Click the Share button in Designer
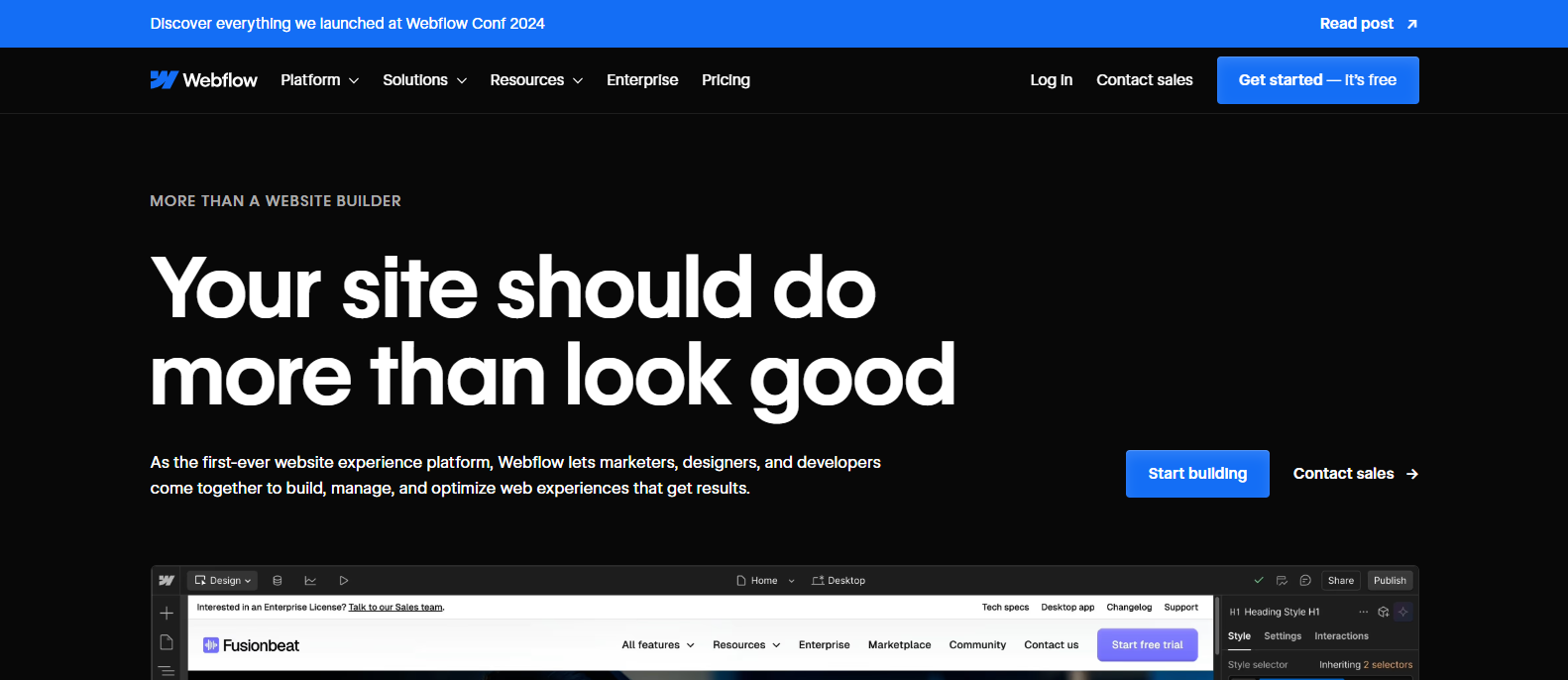Viewport: 1568px width, 680px height. (x=1340, y=581)
